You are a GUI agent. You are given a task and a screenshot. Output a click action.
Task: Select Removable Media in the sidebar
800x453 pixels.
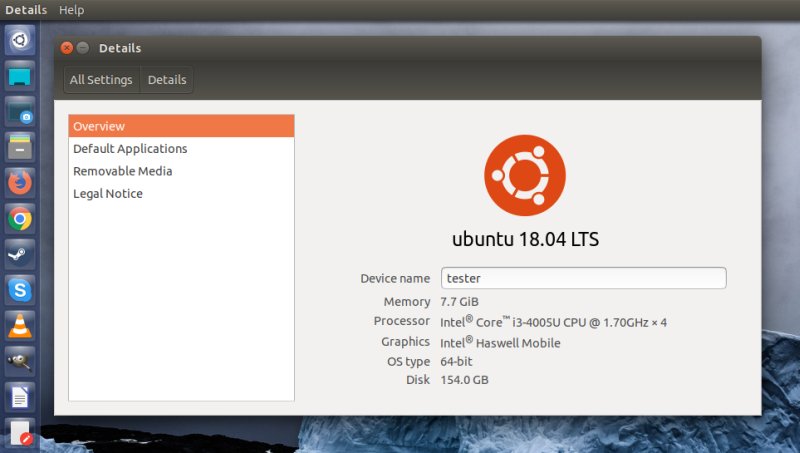181,171
